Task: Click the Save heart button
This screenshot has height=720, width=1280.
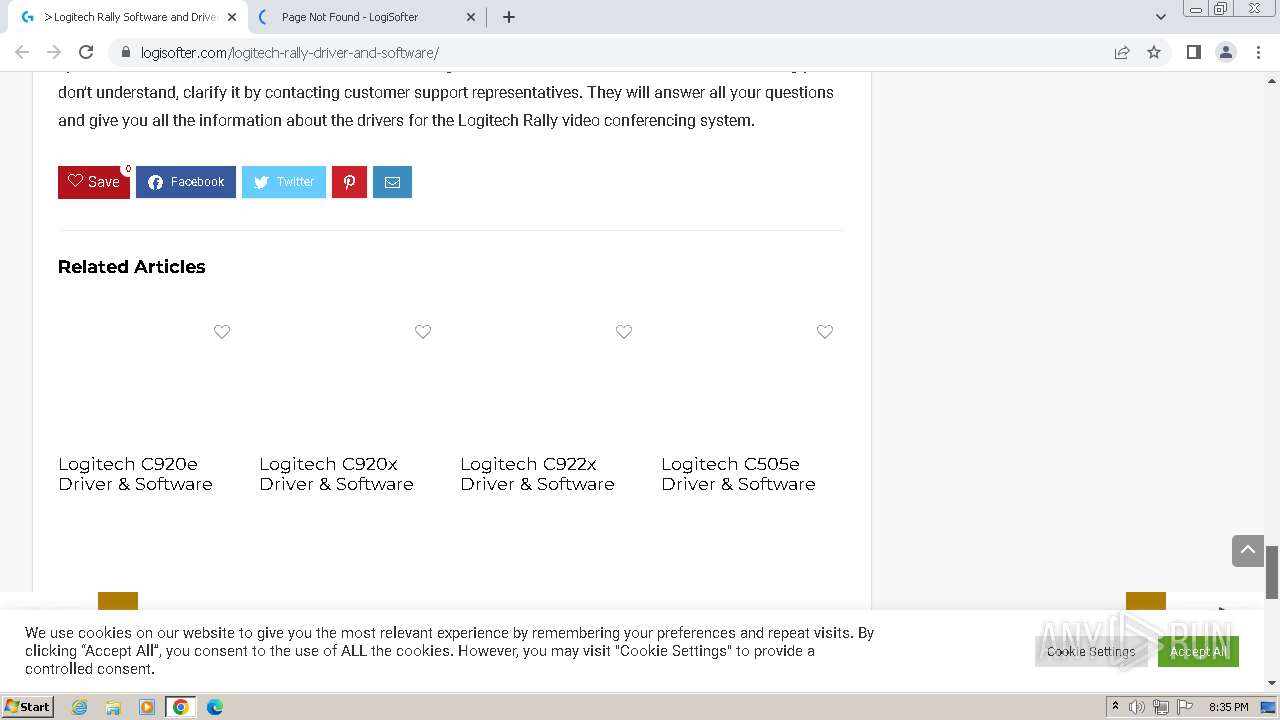Action: pyautogui.click(x=94, y=182)
